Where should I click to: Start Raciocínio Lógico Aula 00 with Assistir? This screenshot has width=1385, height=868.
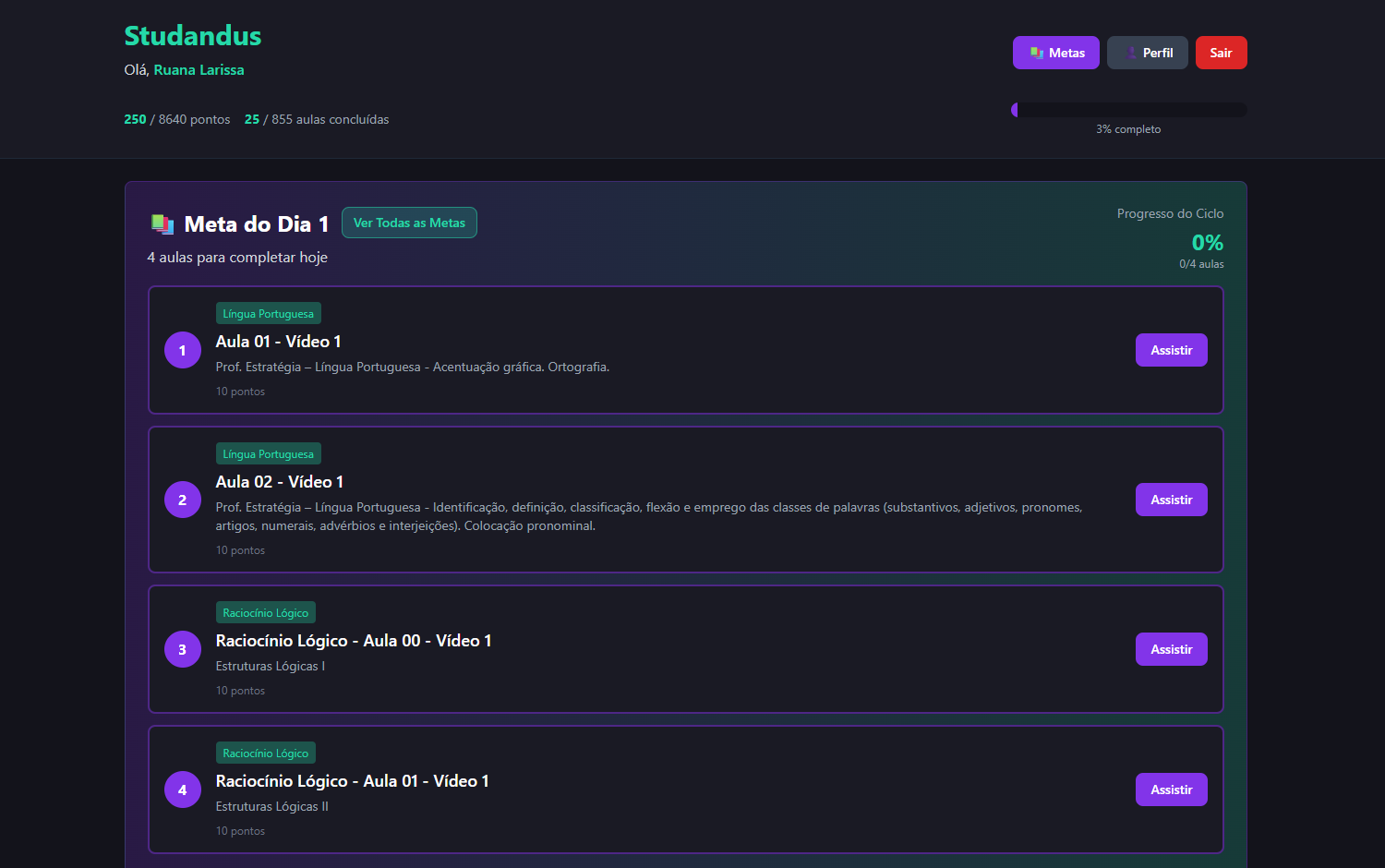tap(1171, 649)
